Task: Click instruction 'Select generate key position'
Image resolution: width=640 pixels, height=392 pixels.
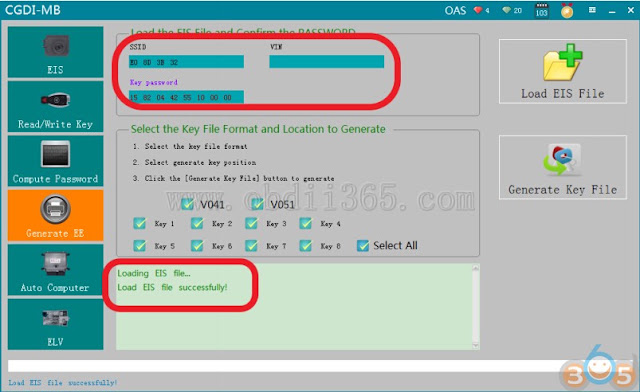Action: click(x=200, y=163)
